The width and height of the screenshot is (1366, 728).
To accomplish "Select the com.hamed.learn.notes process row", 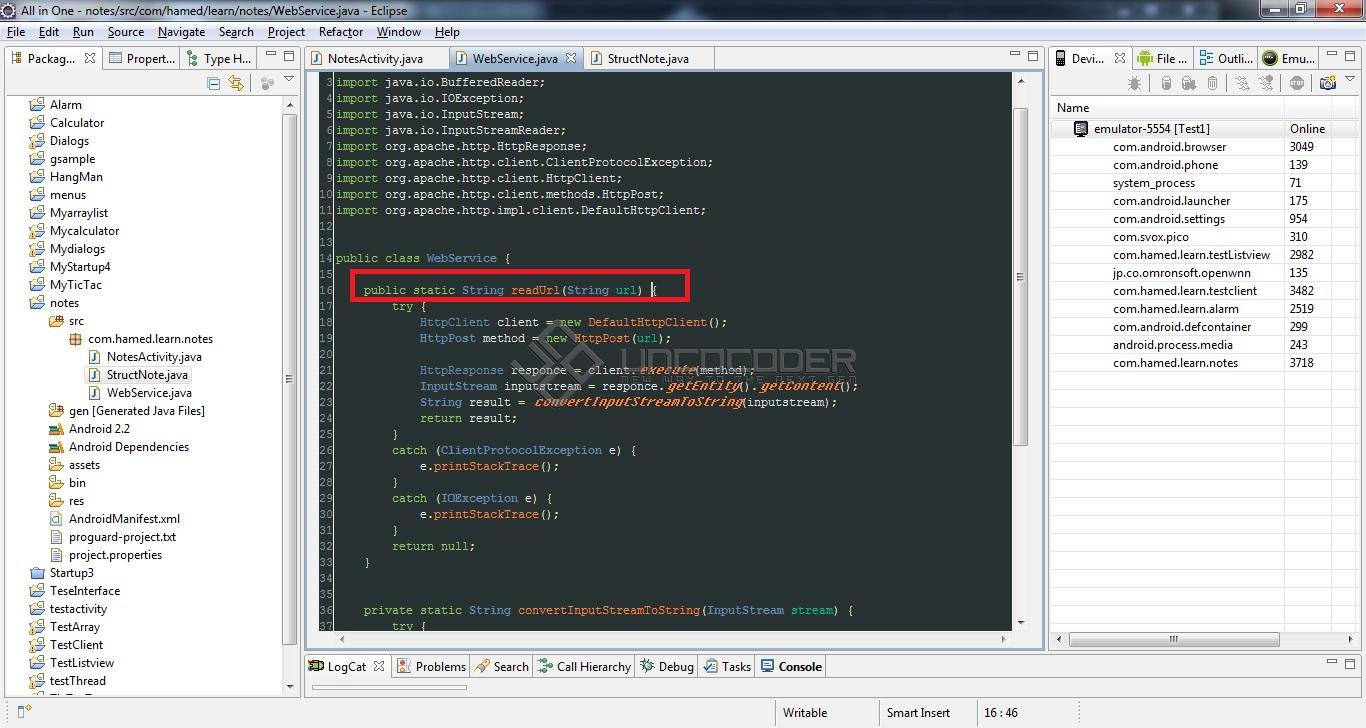I will point(1205,363).
